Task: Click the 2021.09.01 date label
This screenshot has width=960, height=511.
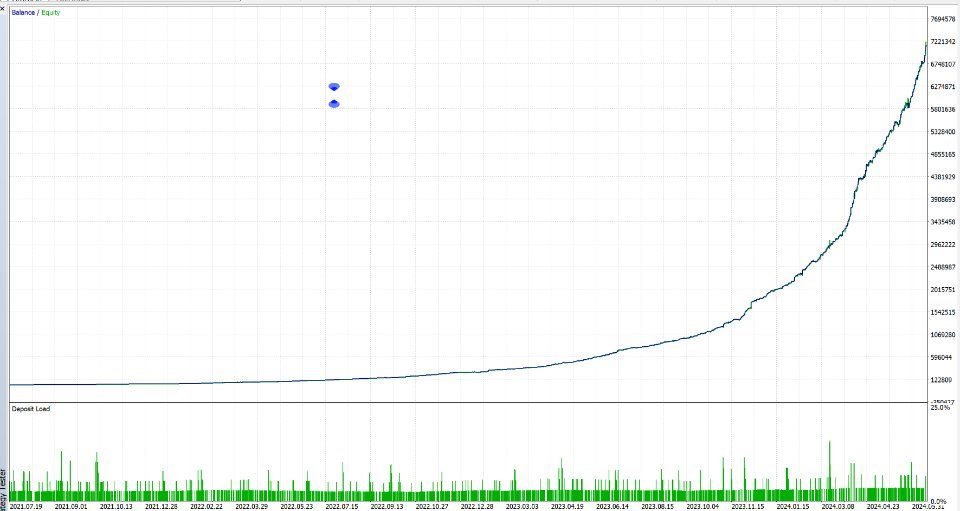Action: click(71, 507)
